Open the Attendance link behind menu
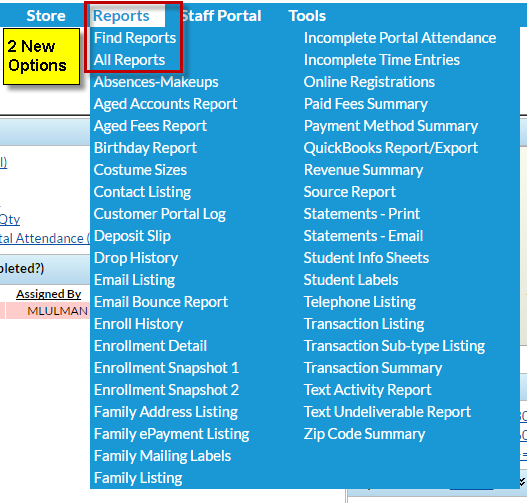527x503 pixels. tap(44, 238)
